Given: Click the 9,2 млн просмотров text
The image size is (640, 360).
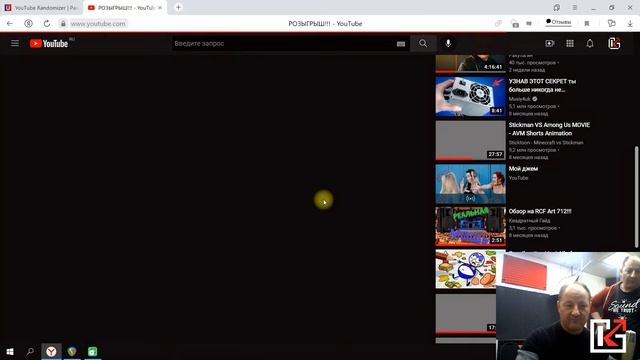Looking at the screenshot, I should coord(532,150).
